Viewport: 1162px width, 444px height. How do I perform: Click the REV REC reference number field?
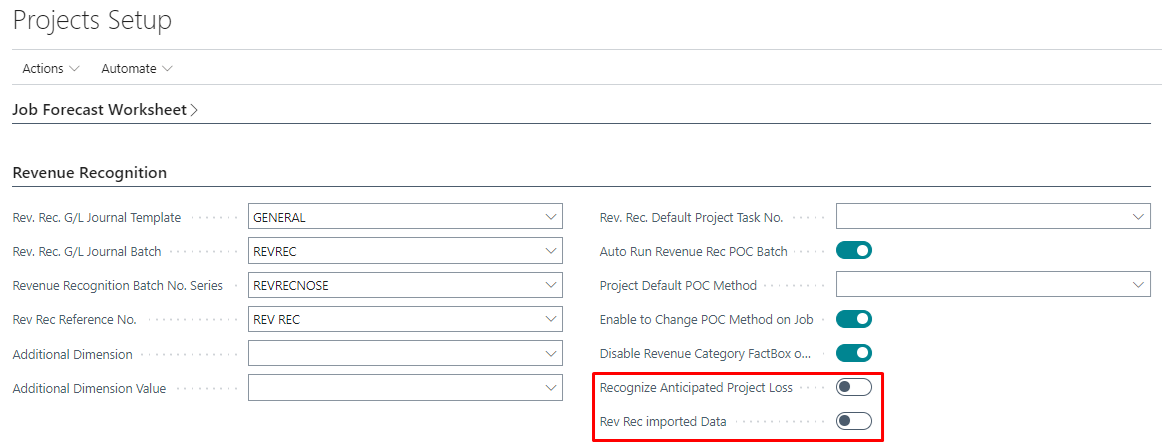(394, 319)
